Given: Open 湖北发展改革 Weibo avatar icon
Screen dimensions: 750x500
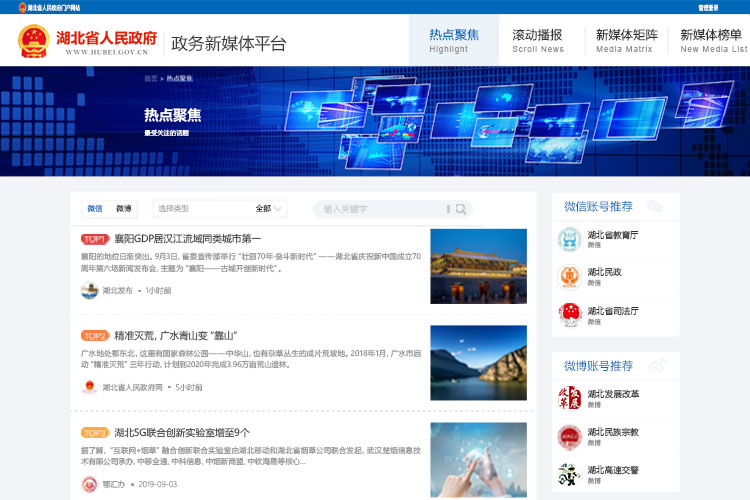Looking at the screenshot, I should click(x=569, y=398).
